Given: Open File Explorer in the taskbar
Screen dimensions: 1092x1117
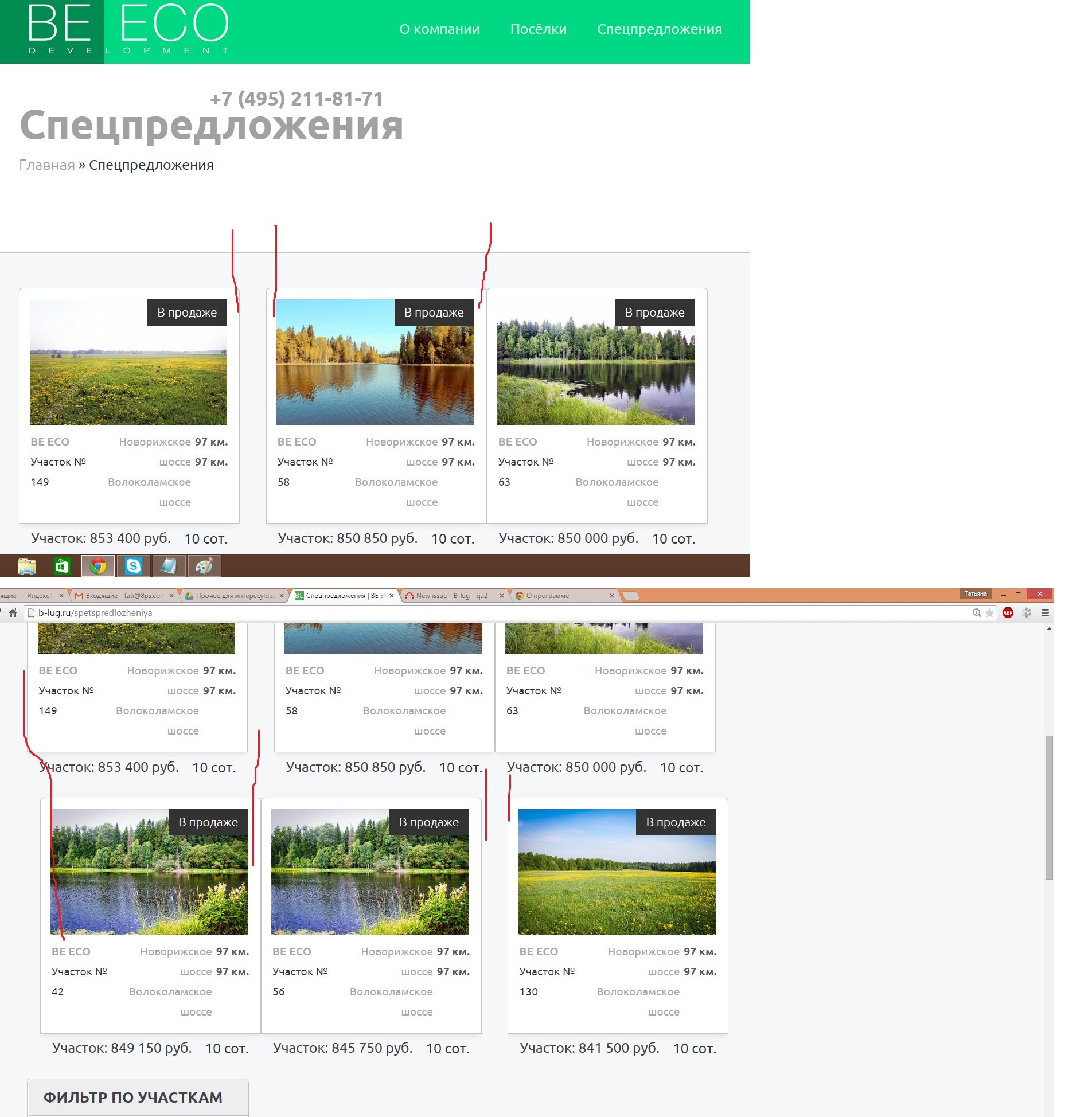Looking at the screenshot, I should (x=27, y=566).
